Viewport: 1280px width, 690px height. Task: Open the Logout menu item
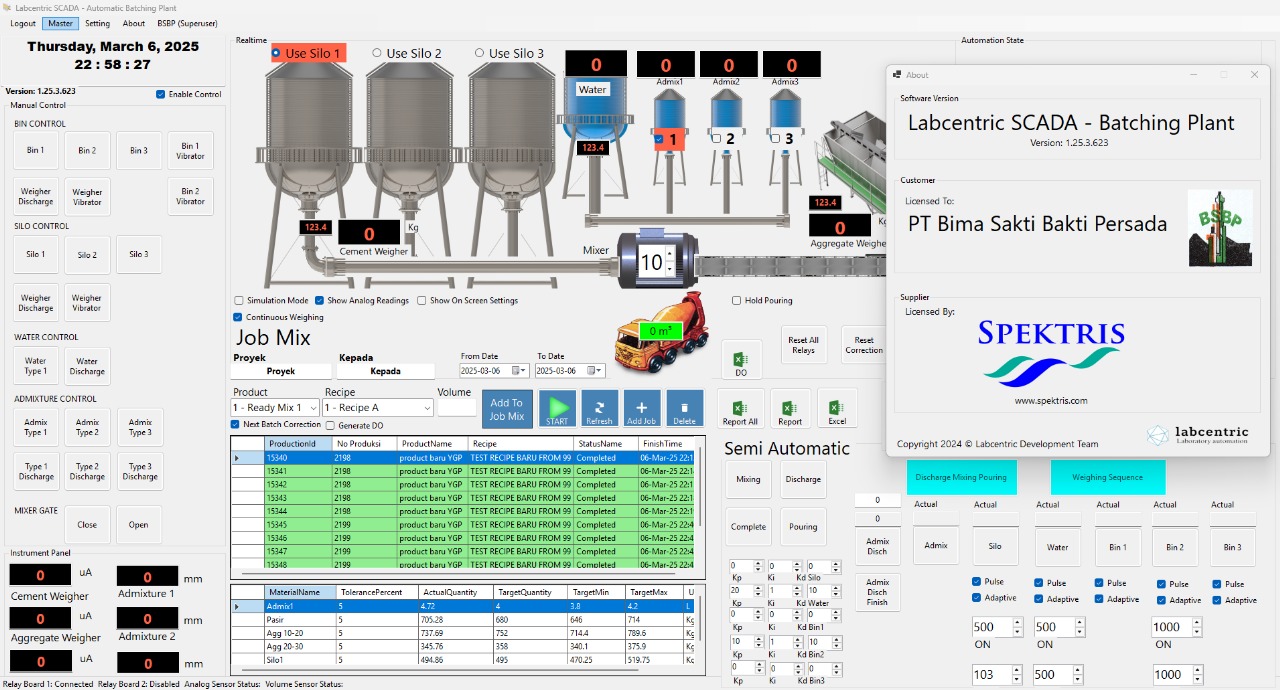[x=23, y=23]
